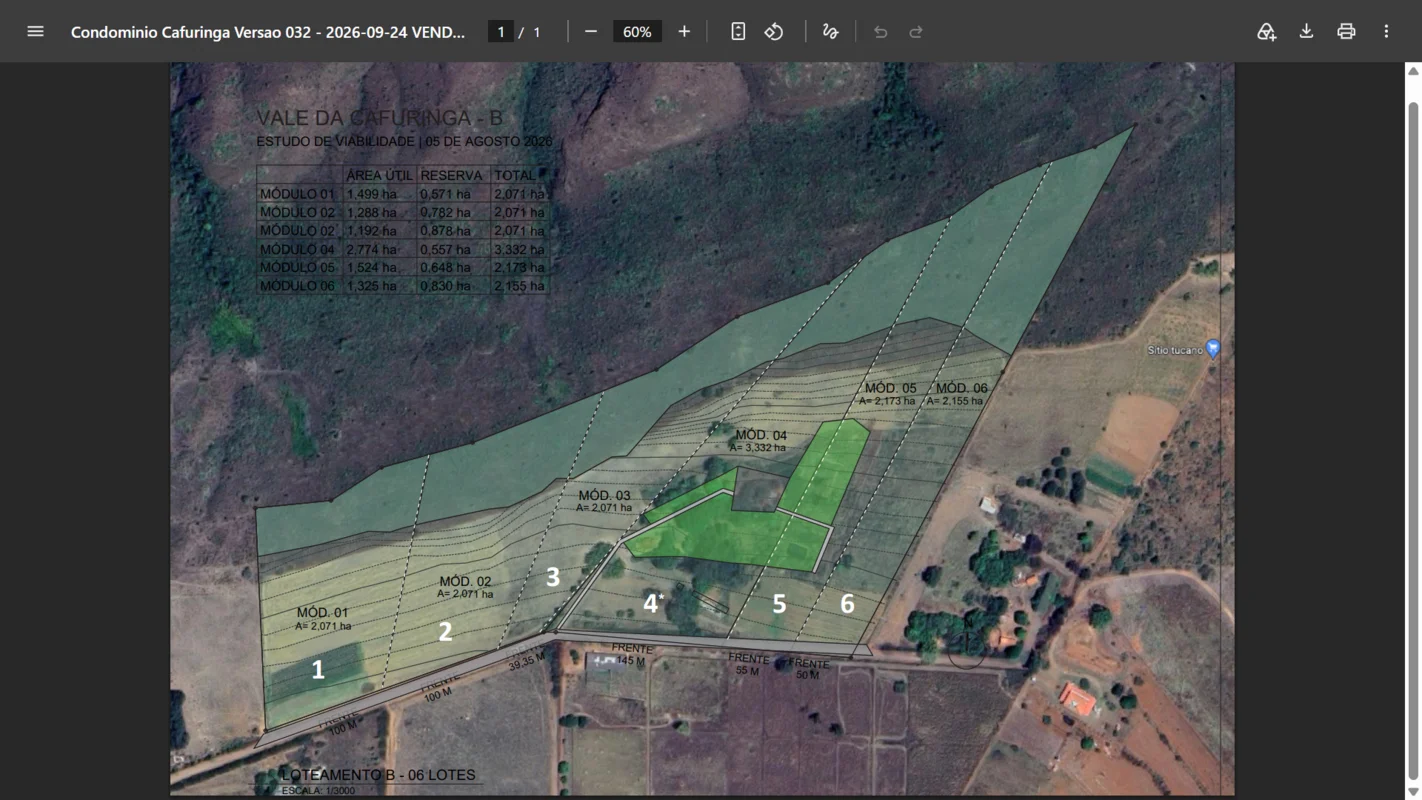Click the 60% zoom level field
Image resolution: width=1422 pixels, height=800 pixels.
[x=637, y=32]
